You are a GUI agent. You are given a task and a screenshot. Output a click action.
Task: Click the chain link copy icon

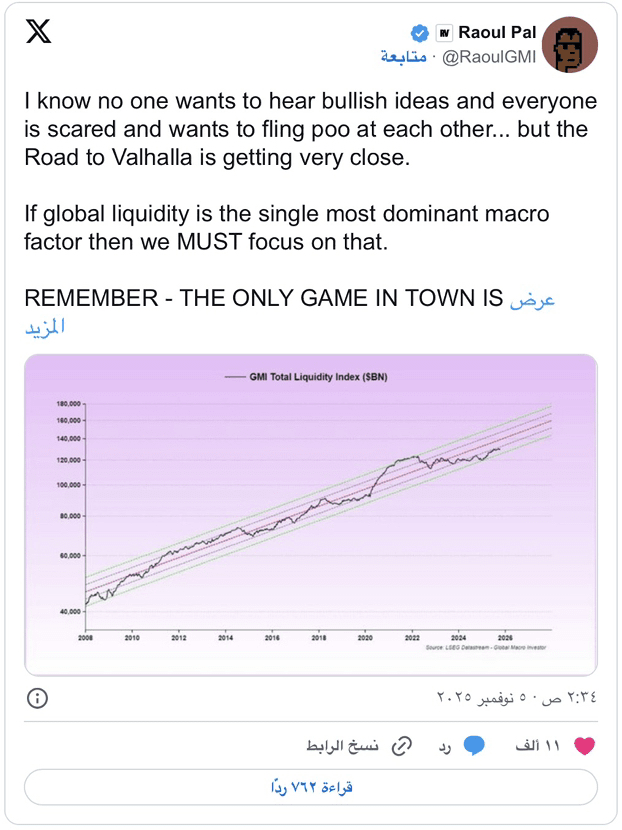click(402, 746)
